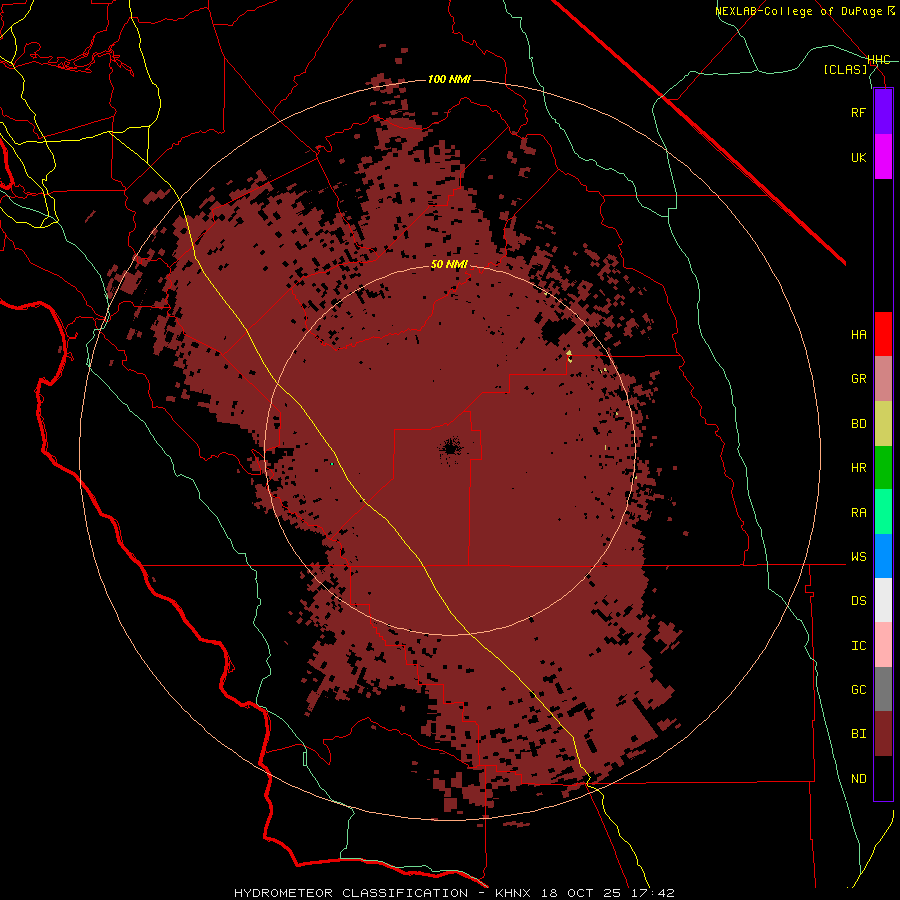Click the HR legend label
Screen dimensions: 900x900
858,468
